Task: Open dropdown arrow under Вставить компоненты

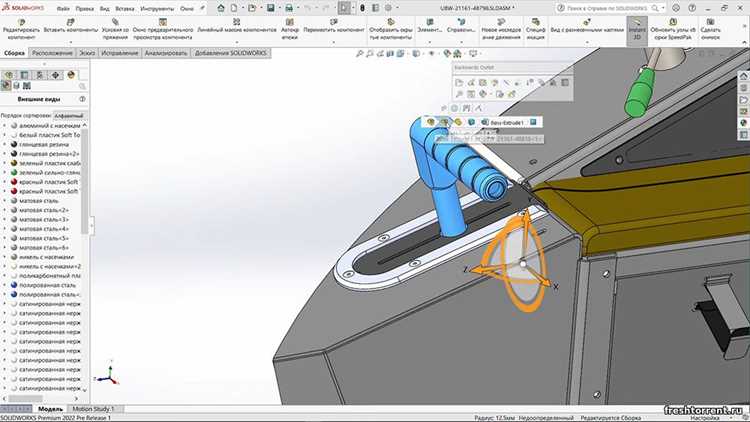Action: (x=71, y=42)
